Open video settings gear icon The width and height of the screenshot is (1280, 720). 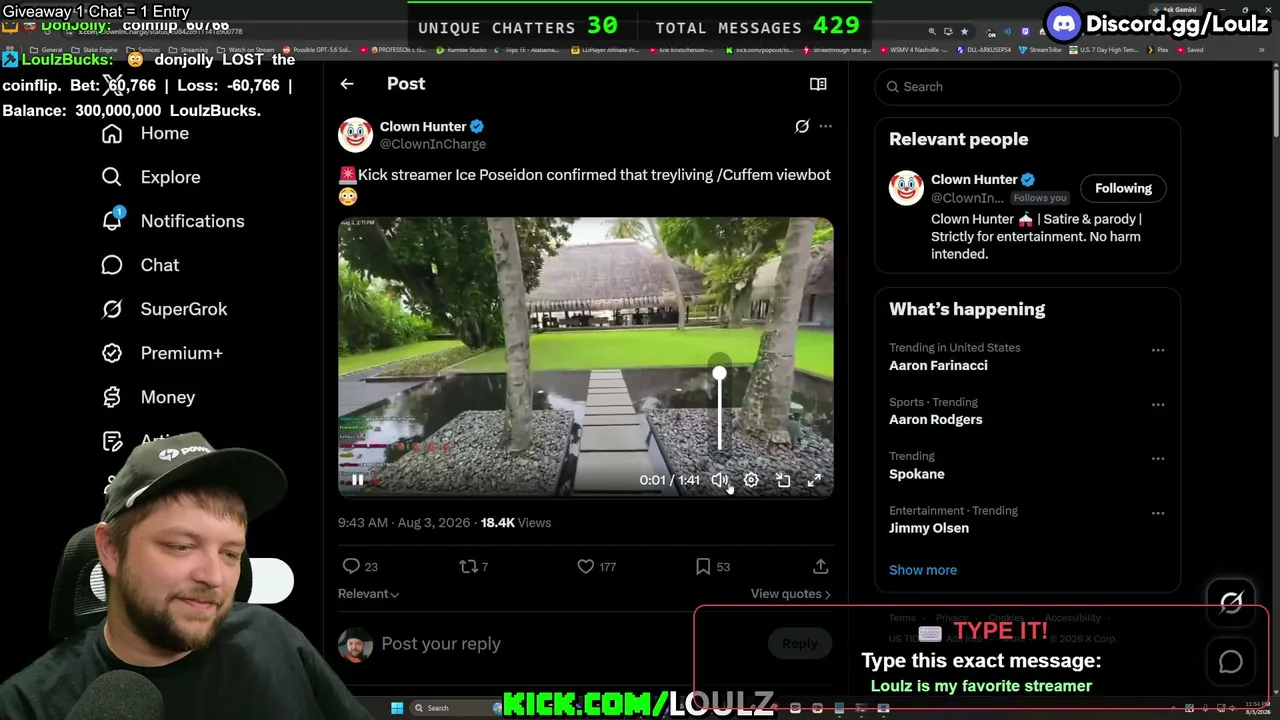[x=751, y=480]
